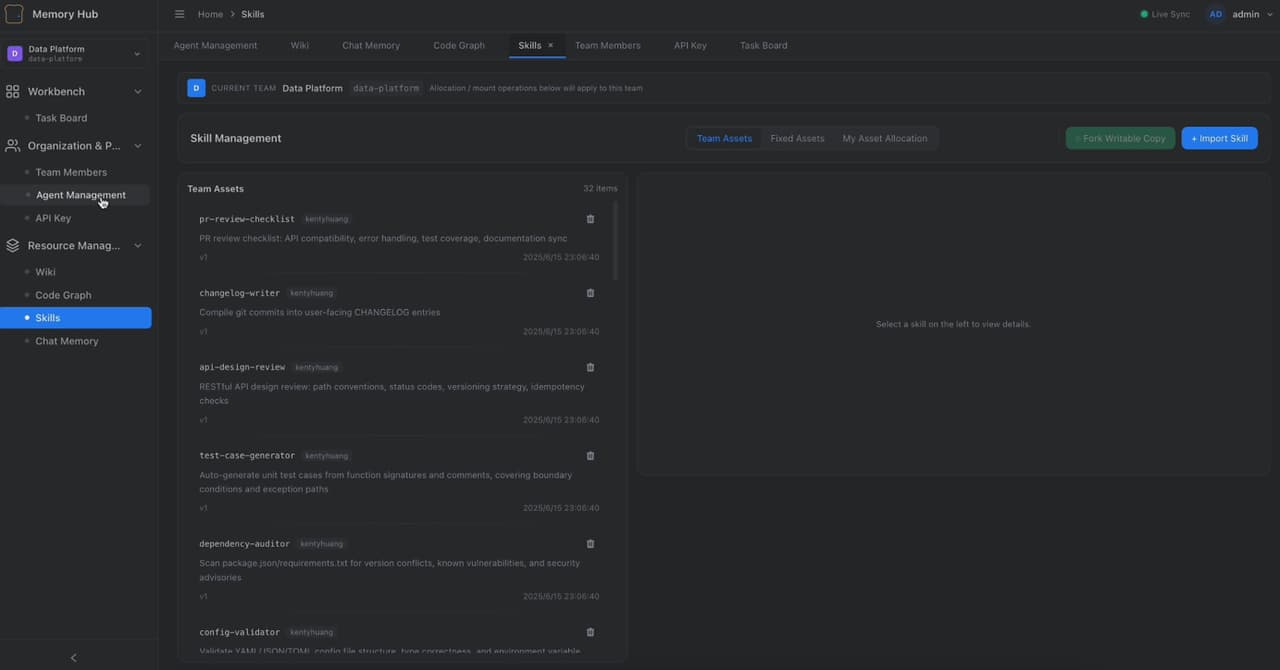Open the admin user dropdown

[x=1253, y=14]
